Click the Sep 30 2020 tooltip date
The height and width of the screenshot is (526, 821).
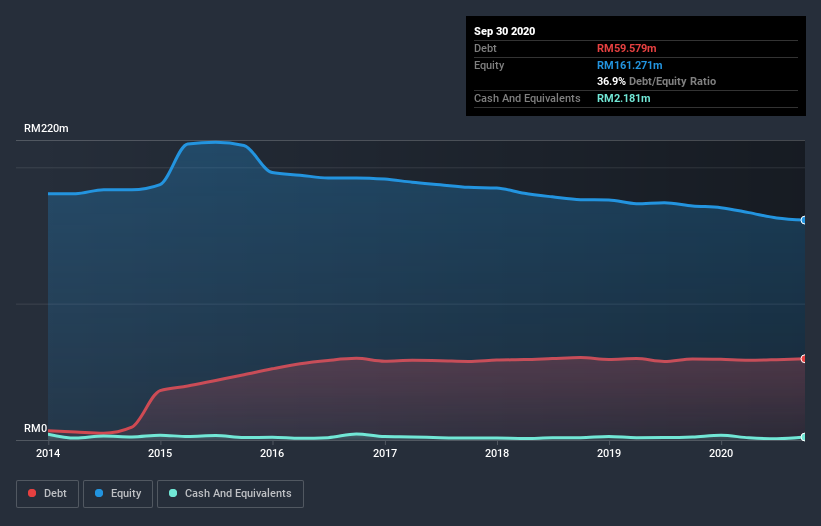click(505, 31)
